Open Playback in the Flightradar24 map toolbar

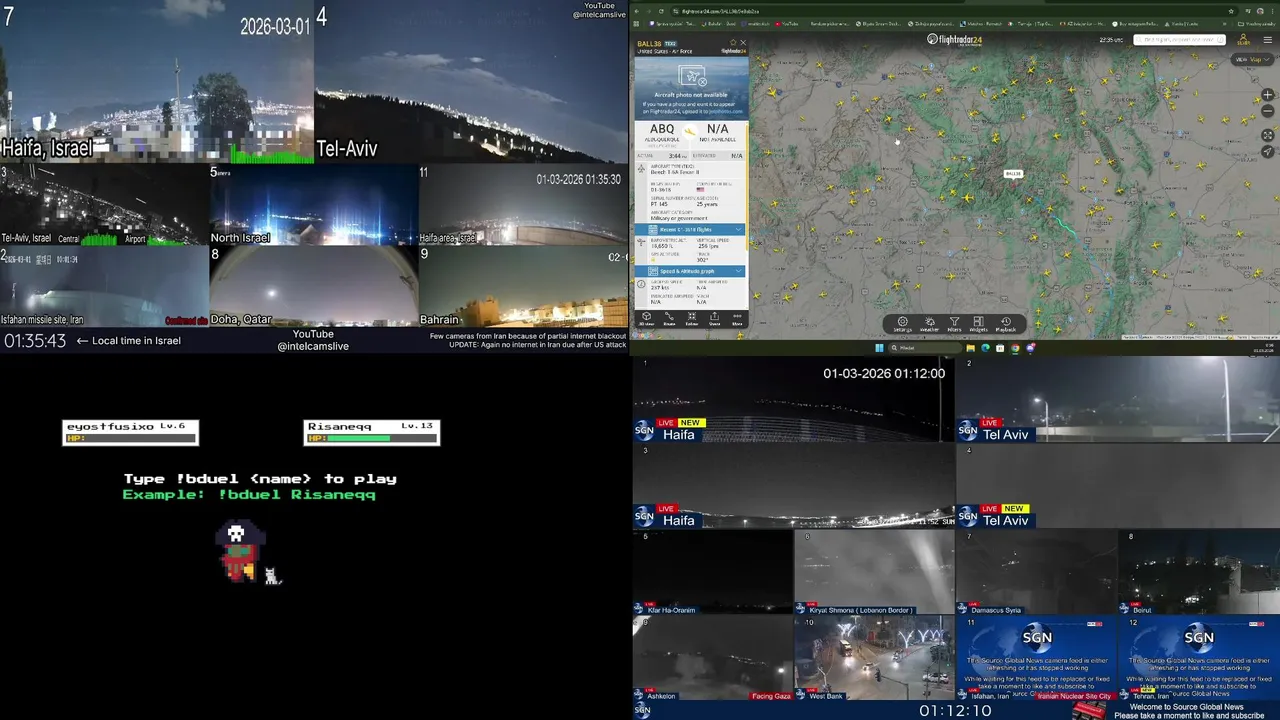1006,324
